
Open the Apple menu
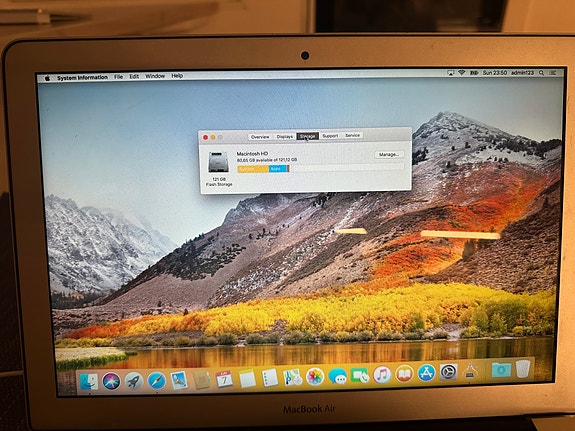coord(47,78)
